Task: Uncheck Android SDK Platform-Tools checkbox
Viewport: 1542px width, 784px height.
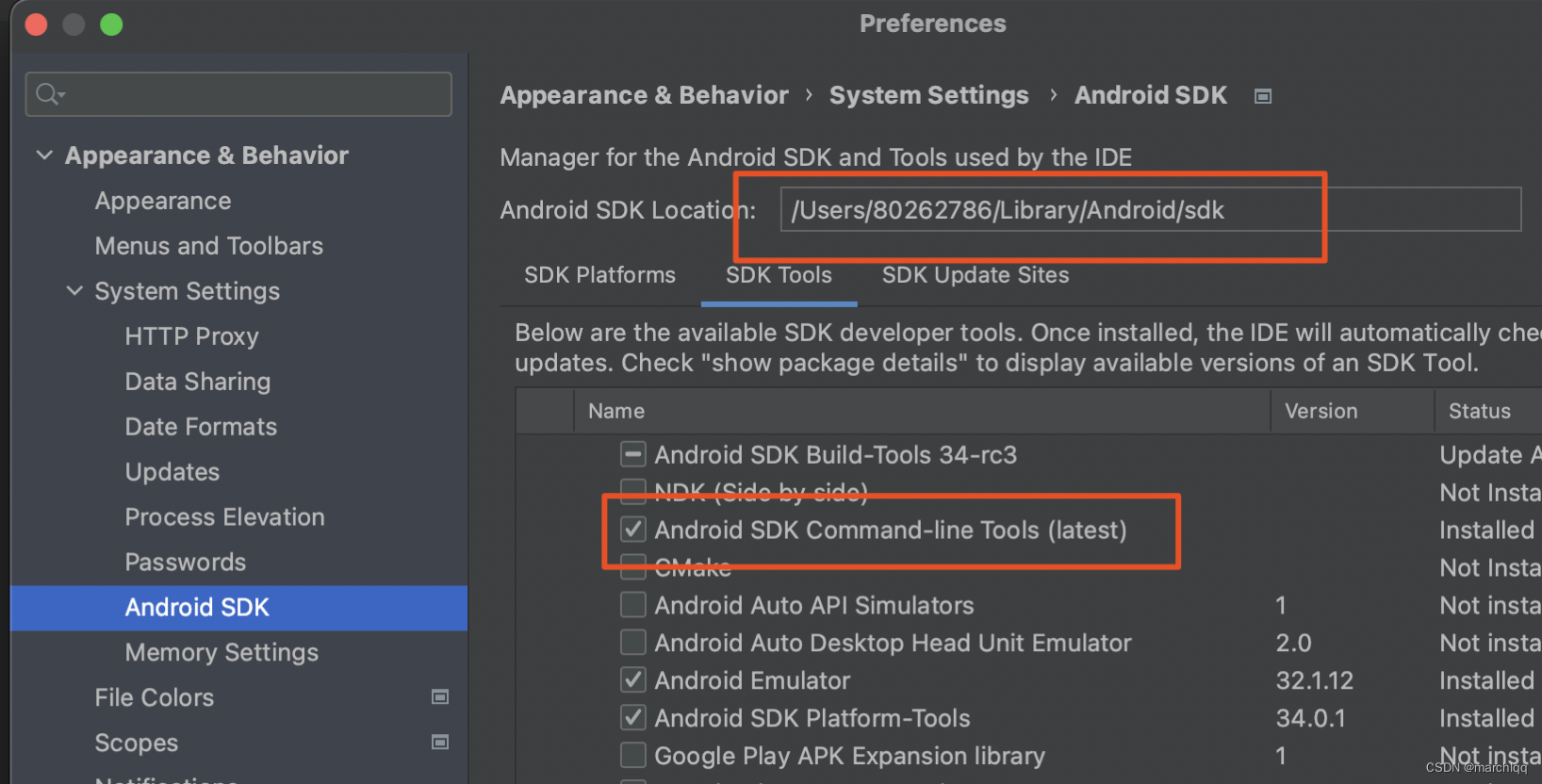Action: tap(633, 718)
